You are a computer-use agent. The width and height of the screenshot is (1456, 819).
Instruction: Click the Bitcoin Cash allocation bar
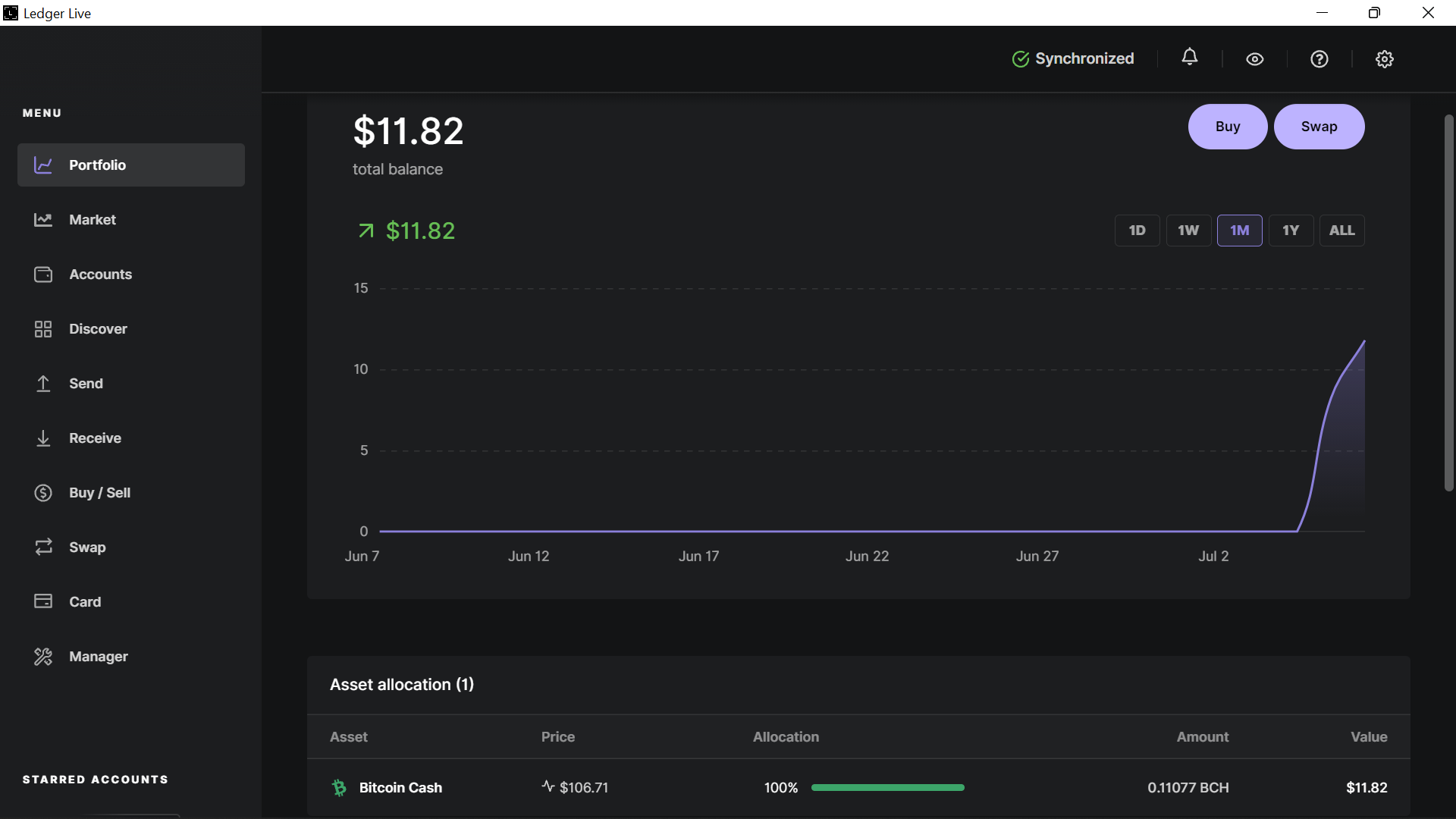[x=887, y=788]
